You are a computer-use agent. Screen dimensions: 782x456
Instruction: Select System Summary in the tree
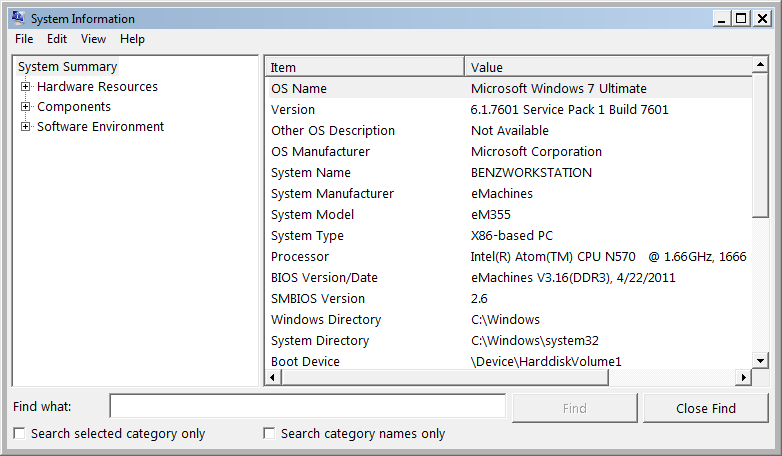click(67, 66)
